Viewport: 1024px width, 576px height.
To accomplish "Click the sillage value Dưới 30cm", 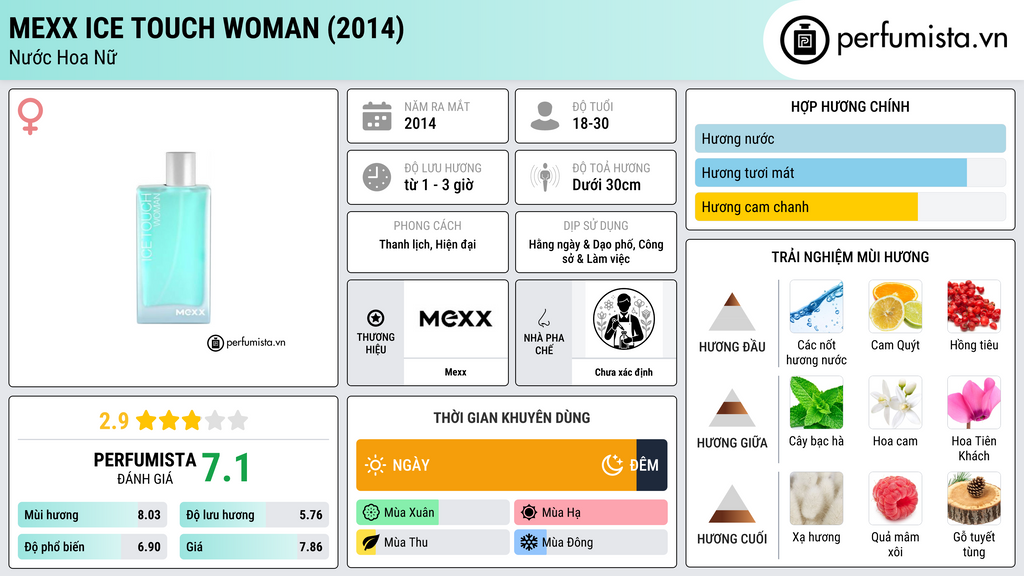I will tap(607, 185).
